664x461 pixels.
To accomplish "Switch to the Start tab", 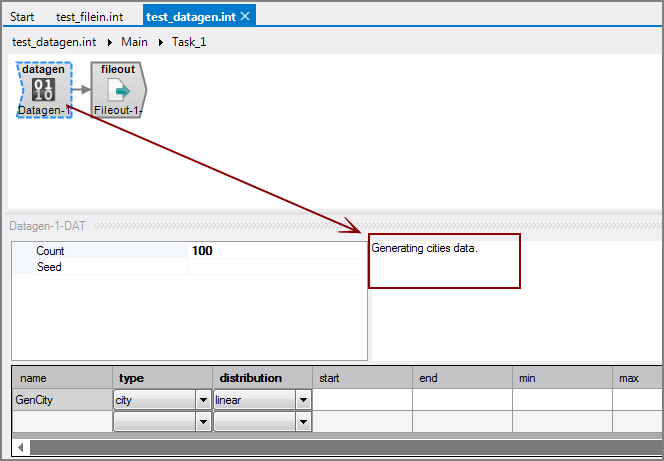I will (x=22, y=17).
